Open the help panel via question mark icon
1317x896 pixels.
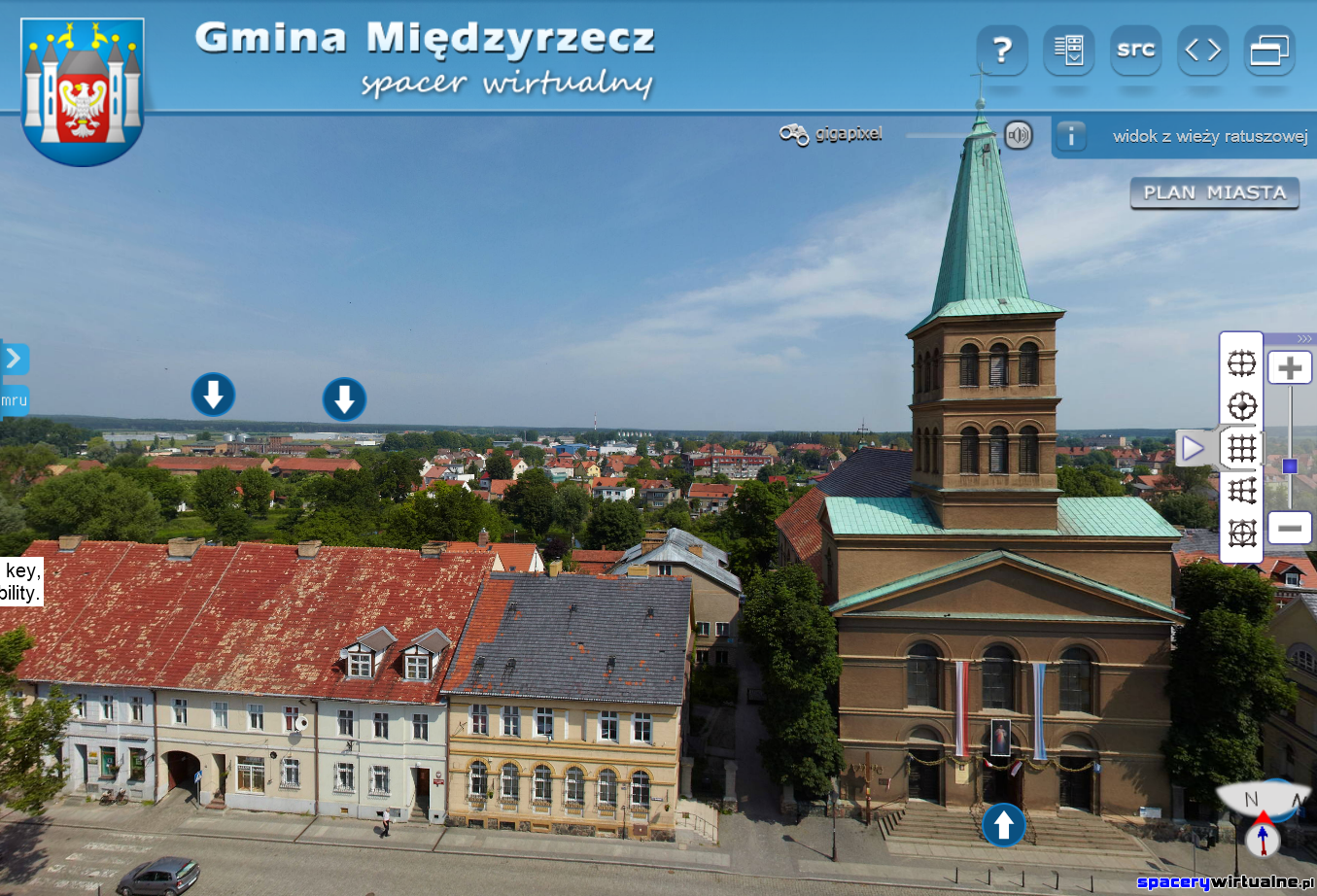(x=1000, y=49)
